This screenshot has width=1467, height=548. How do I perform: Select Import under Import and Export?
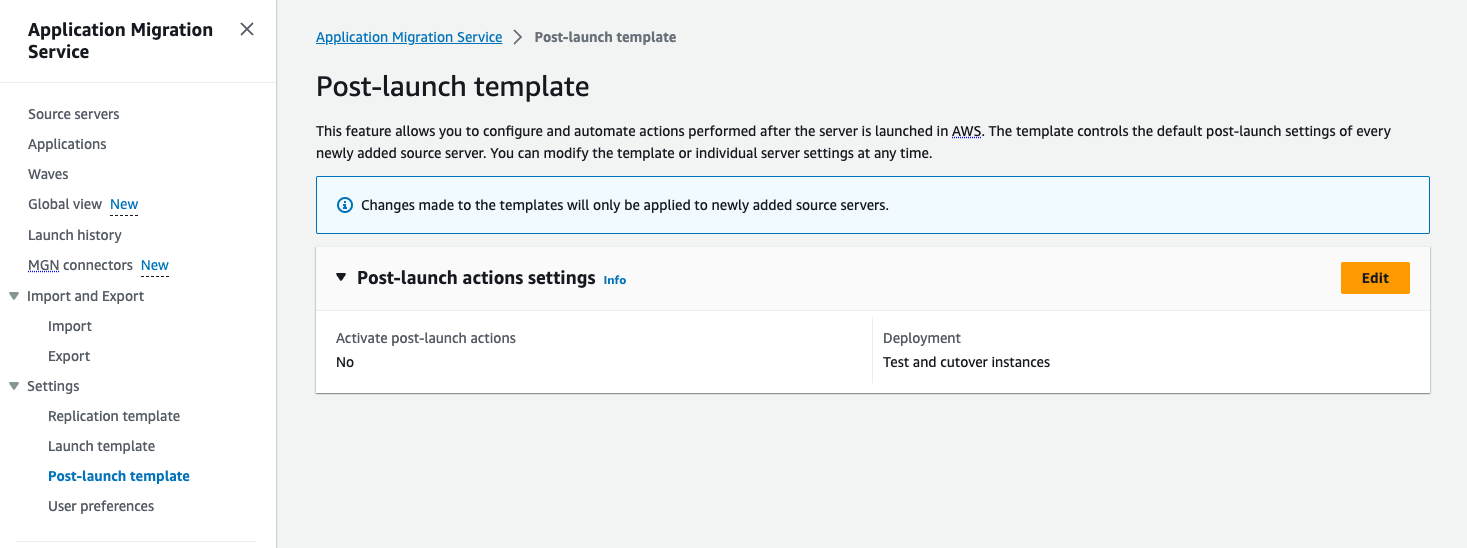click(x=70, y=326)
